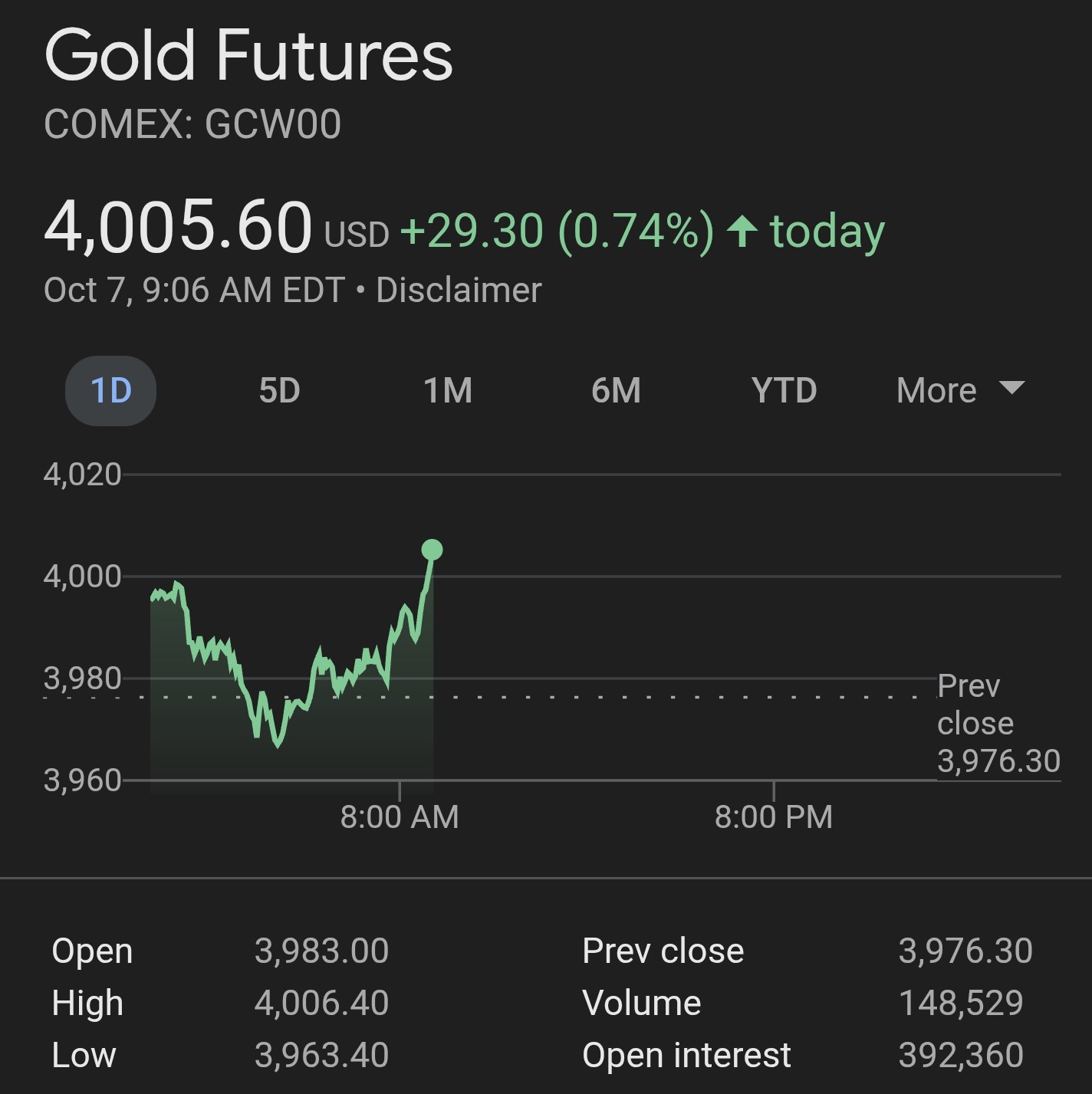Expand the More time ranges dropdown
Image resolution: width=1092 pixels, height=1094 pixels.
point(959,391)
